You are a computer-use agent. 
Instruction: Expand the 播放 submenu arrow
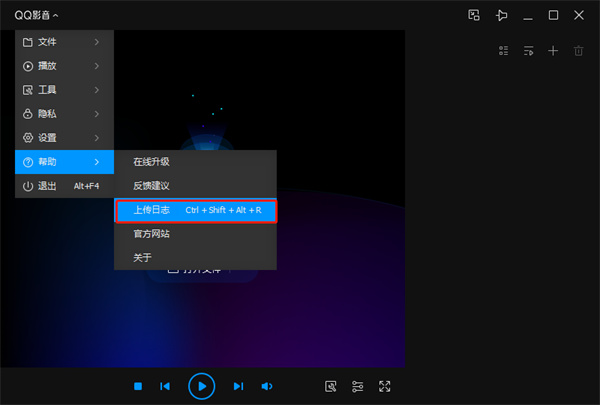pos(97,66)
